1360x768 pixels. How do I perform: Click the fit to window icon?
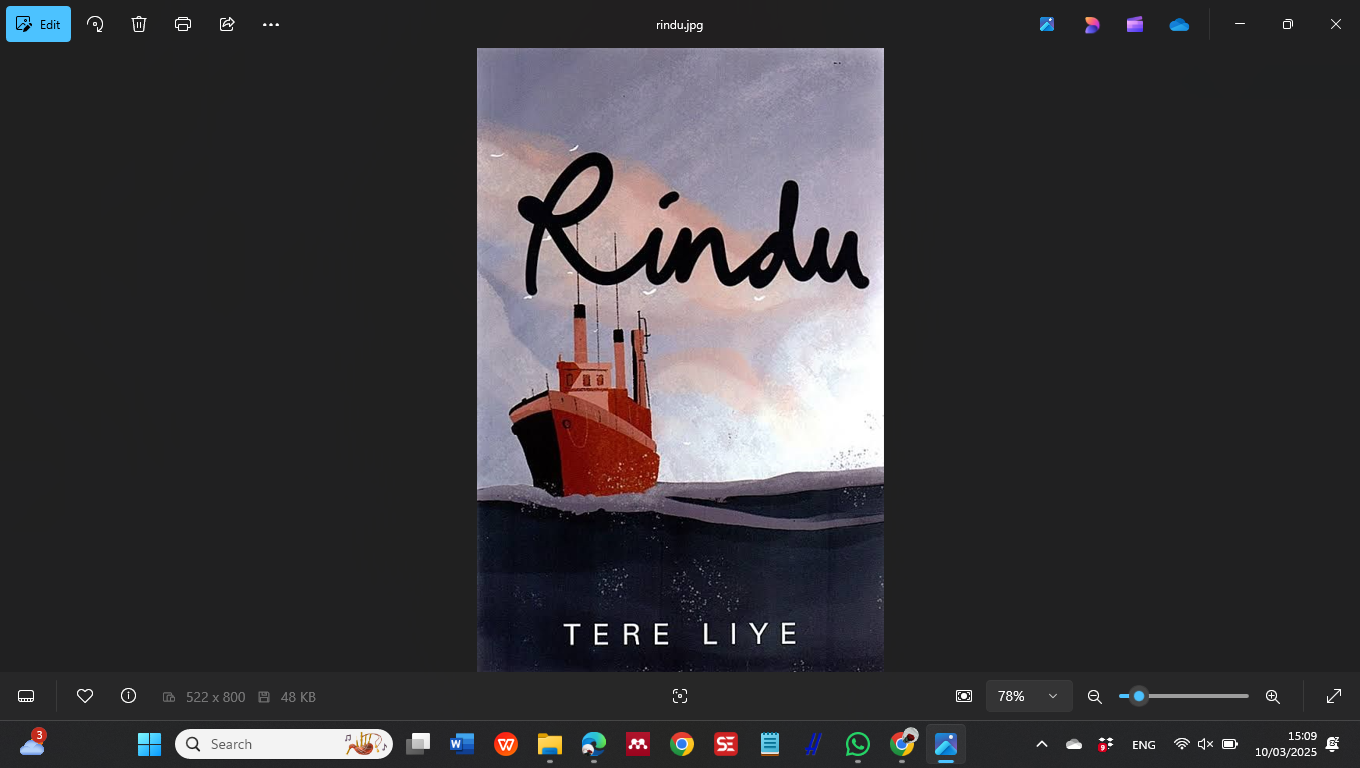point(964,696)
